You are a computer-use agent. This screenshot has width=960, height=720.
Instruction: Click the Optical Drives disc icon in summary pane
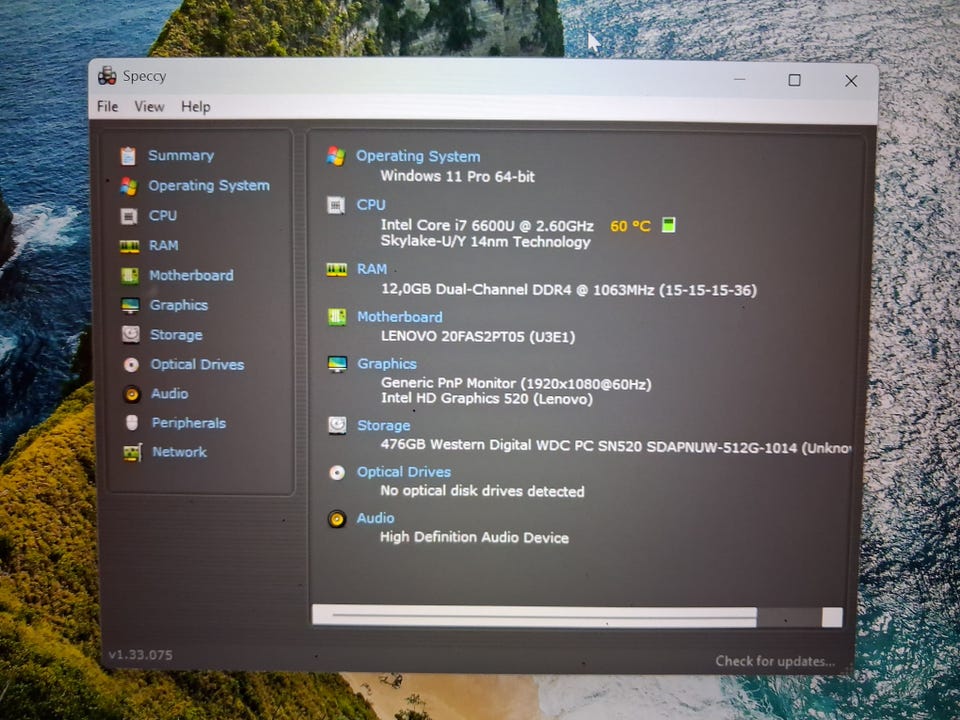(337, 473)
